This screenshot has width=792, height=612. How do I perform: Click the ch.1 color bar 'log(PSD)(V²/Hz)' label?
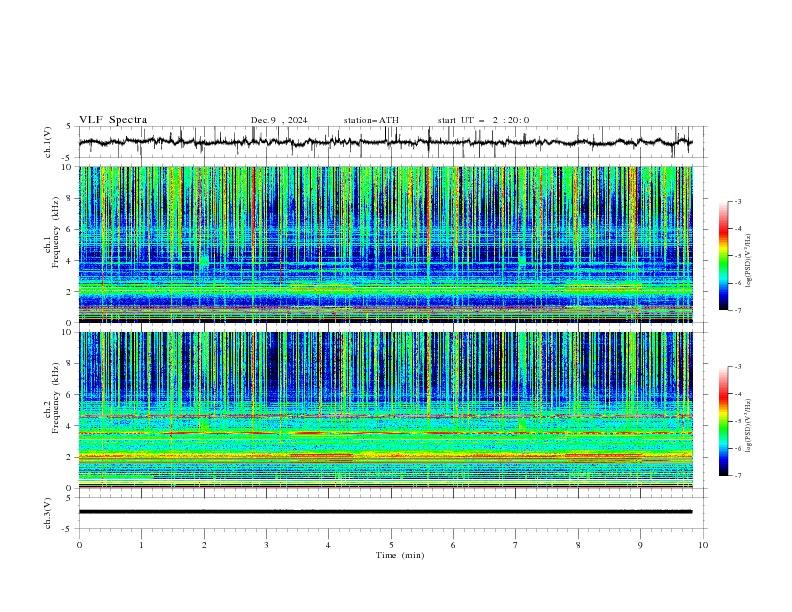tap(748, 261)
